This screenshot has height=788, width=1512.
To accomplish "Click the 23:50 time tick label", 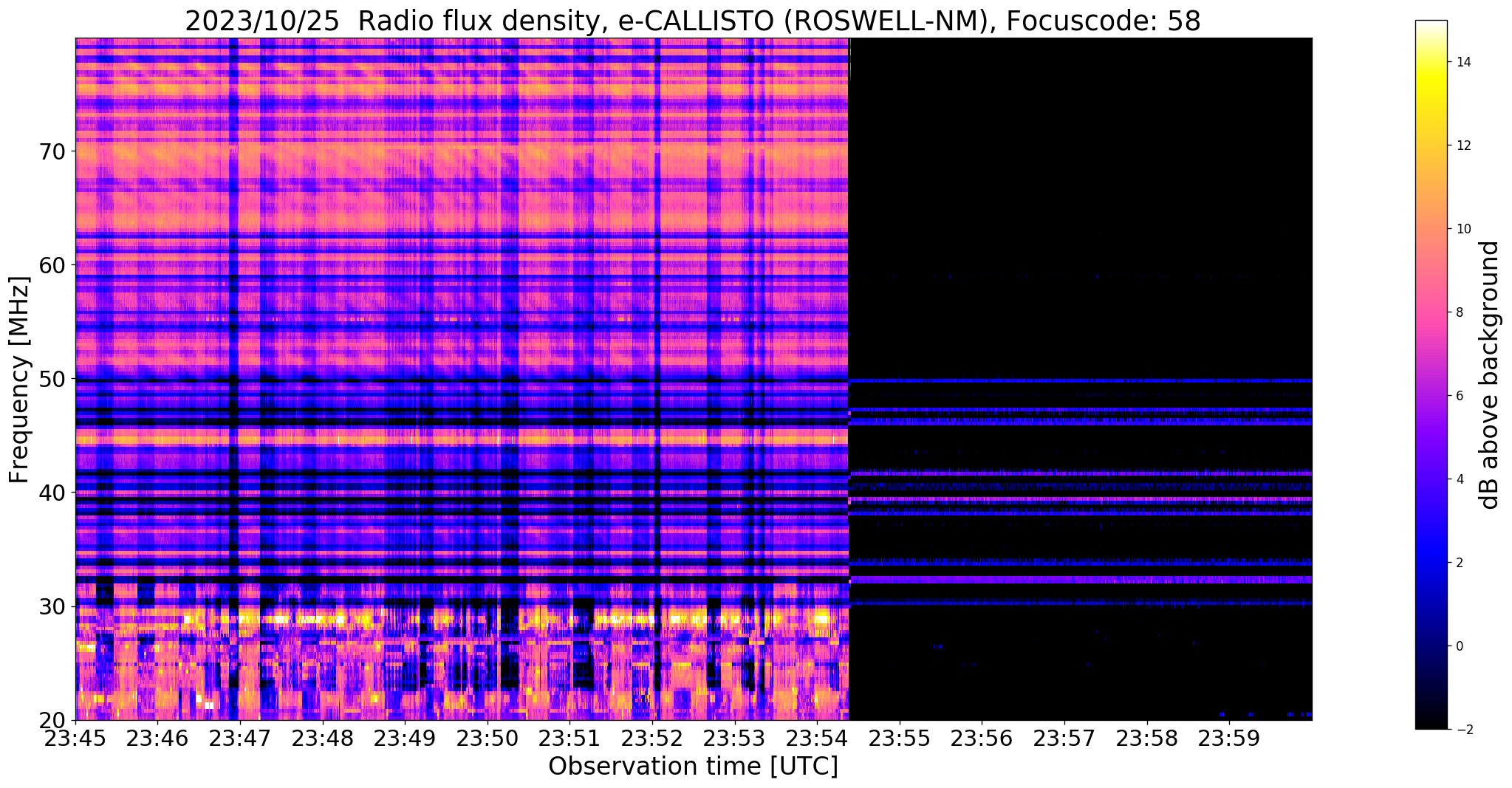I will click(x=488, y=739).
